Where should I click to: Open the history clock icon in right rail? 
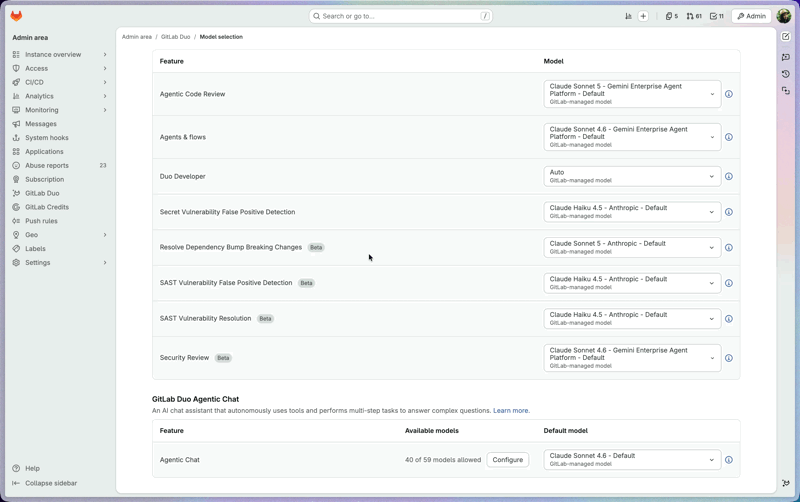tap(786, 74)
